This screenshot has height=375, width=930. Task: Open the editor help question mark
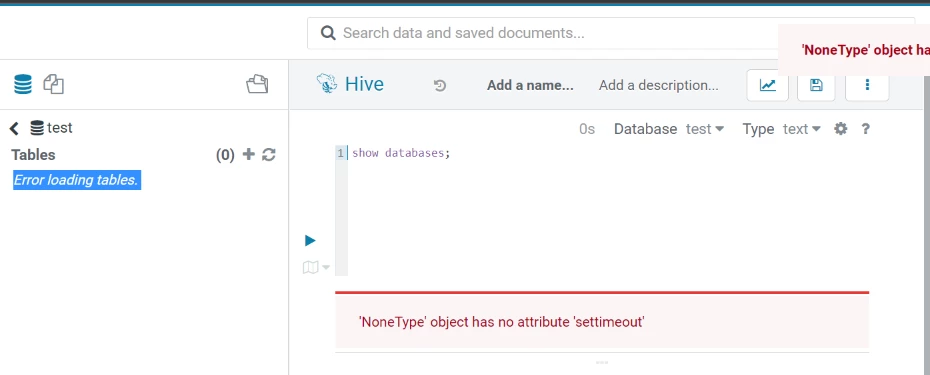[x=865, y=129]
